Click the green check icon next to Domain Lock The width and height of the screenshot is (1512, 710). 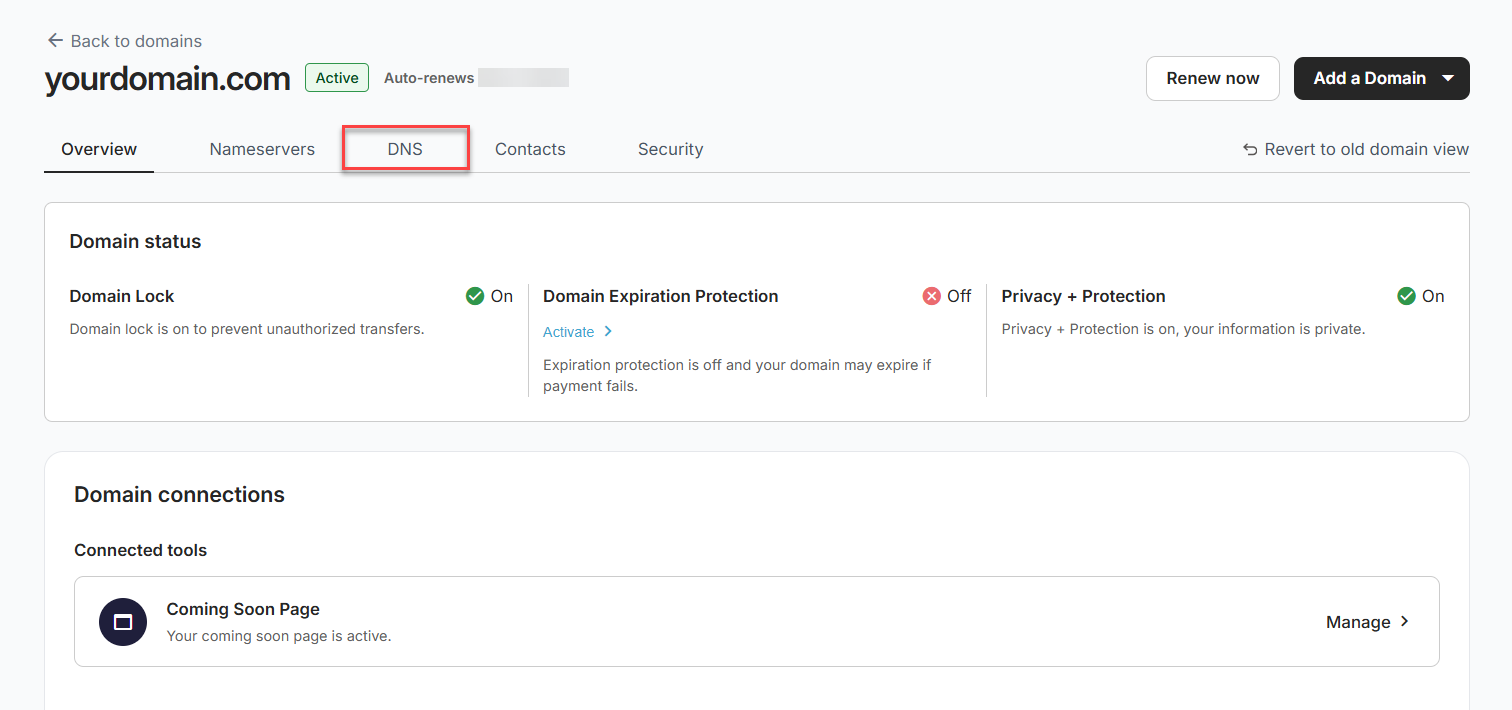click(475, 296)
